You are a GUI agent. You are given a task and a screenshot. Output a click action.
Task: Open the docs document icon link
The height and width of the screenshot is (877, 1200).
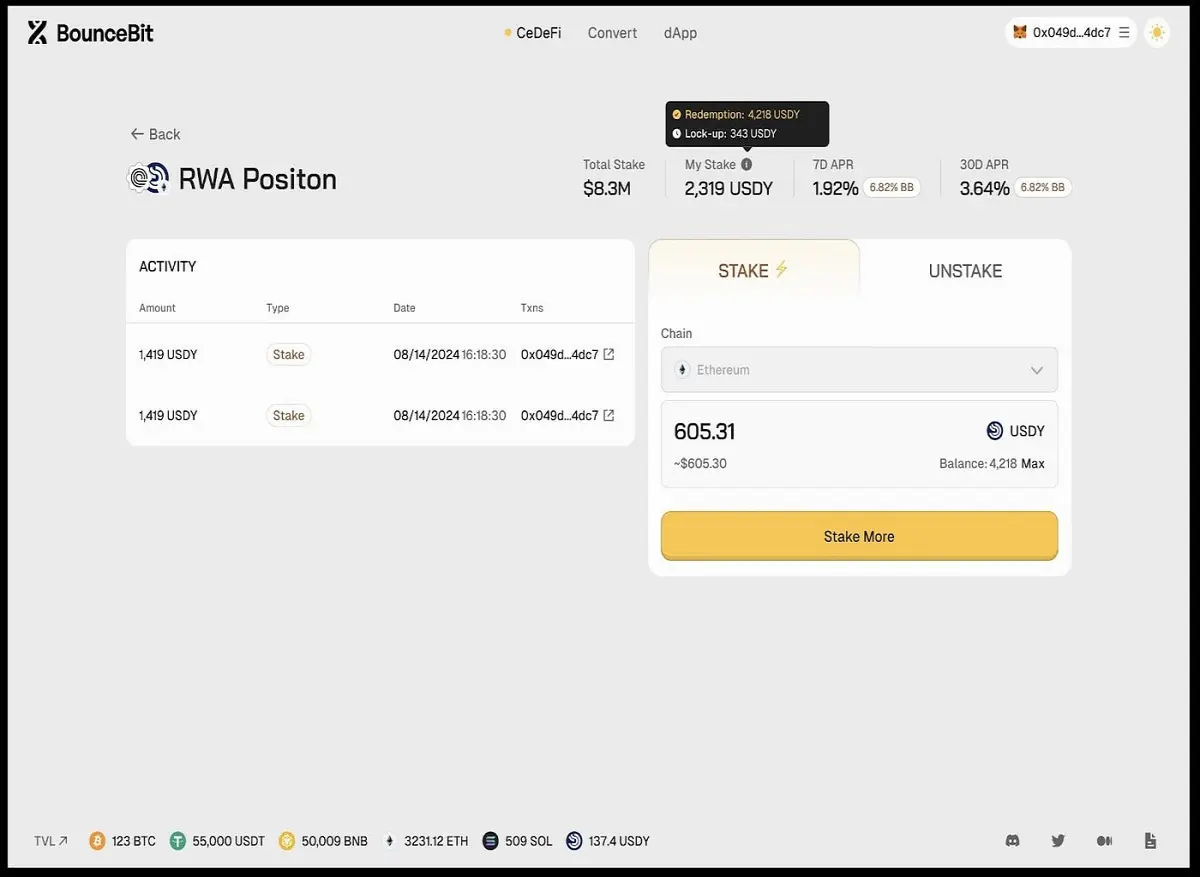(x=1150, y=841)
